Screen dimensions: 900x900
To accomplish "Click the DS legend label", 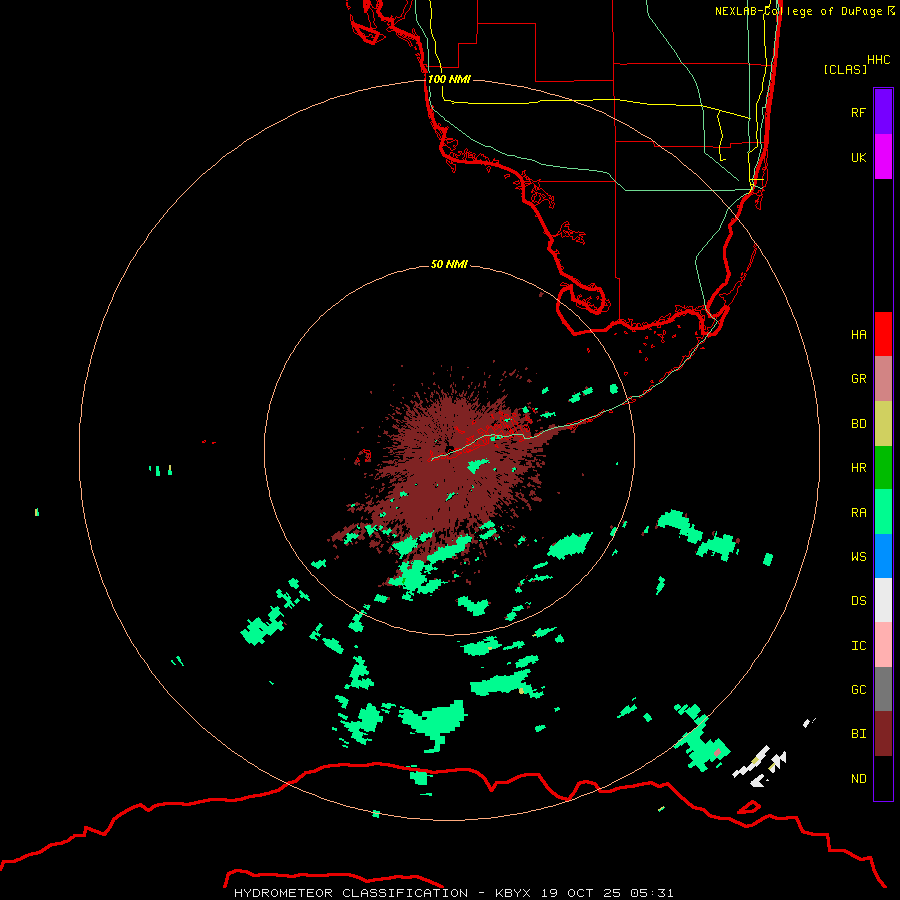I will (858, 601).
